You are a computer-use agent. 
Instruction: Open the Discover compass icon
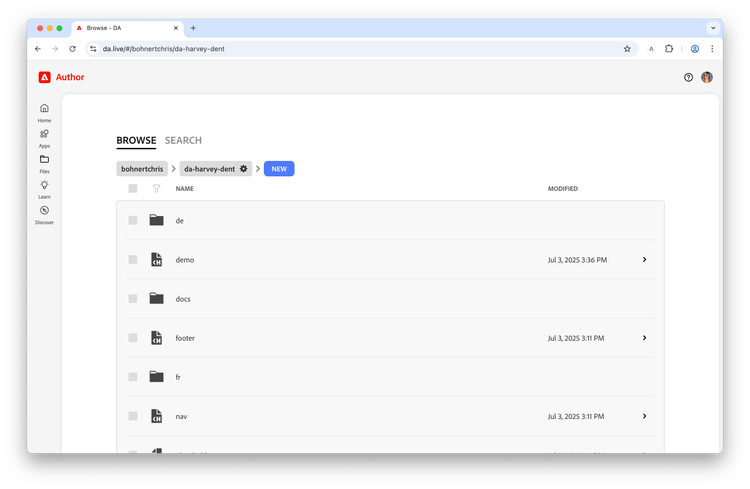44,210
